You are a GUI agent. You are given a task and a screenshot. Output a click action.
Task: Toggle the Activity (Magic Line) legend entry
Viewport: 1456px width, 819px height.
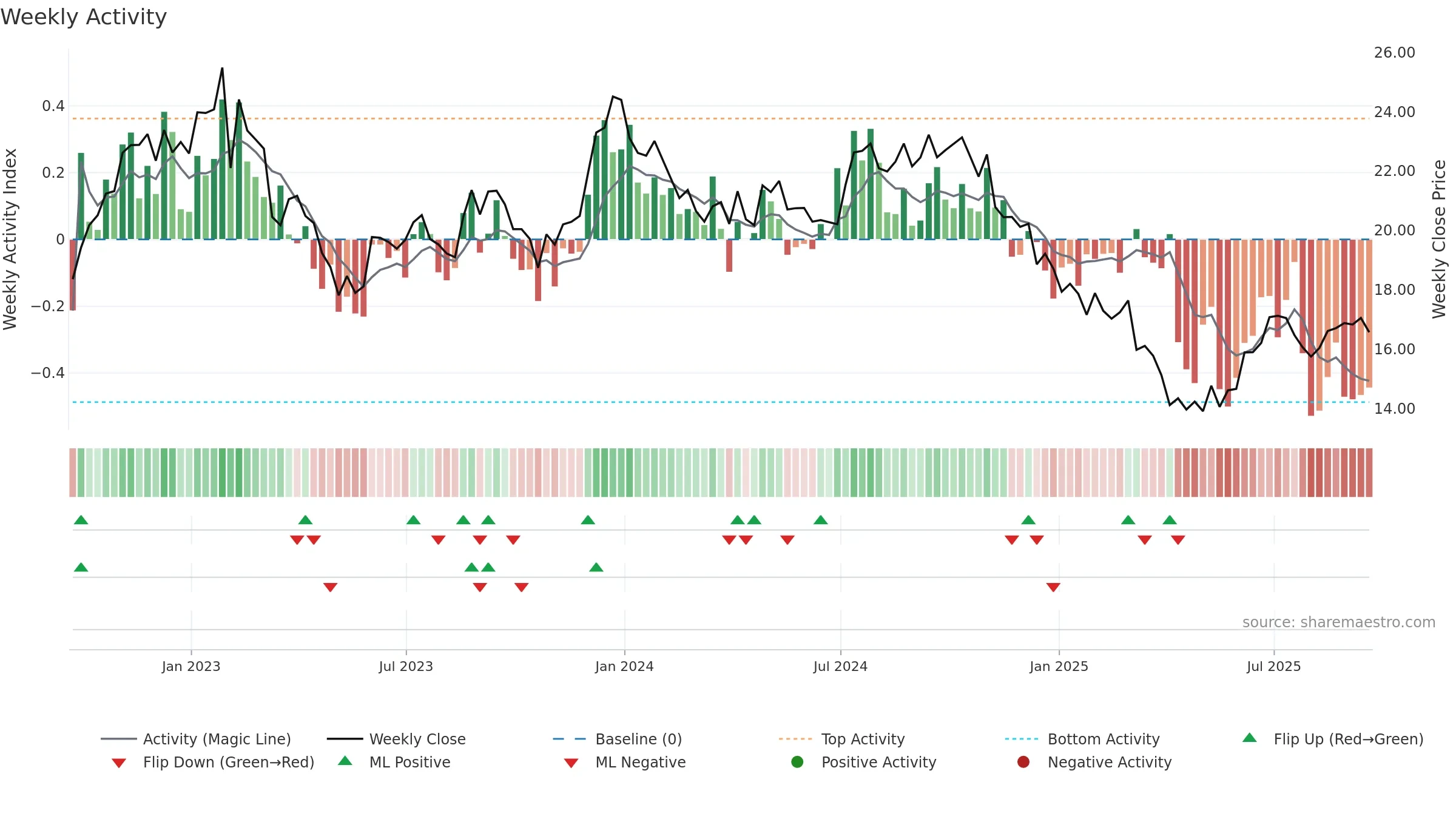coord(196,739)
